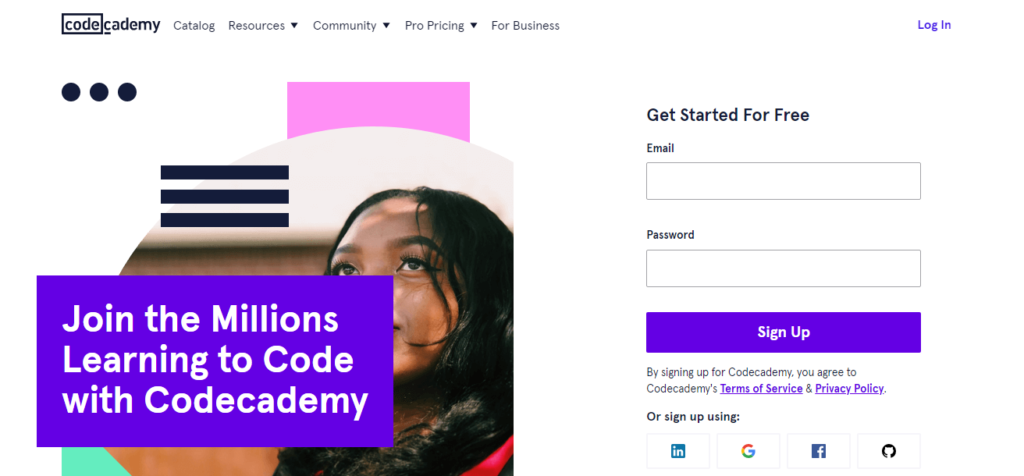Click the three-bar hamburger graphic
The image size is (1024, 476).
tap(224, 196)
